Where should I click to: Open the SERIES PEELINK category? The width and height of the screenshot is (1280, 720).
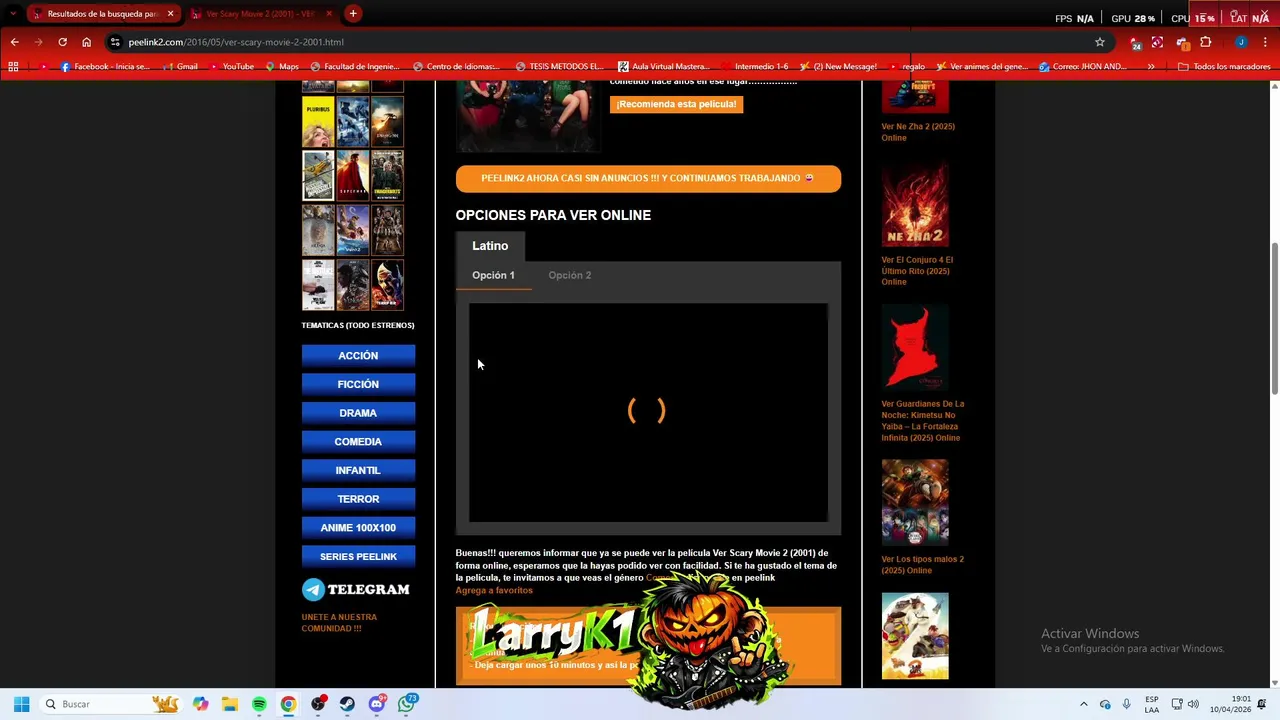coord(358,556)
